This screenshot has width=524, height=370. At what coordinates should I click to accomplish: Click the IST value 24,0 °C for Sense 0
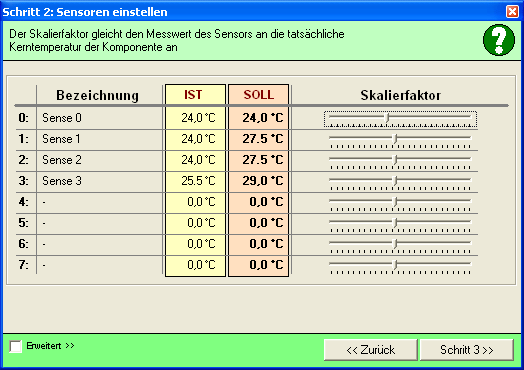(198, 118)
